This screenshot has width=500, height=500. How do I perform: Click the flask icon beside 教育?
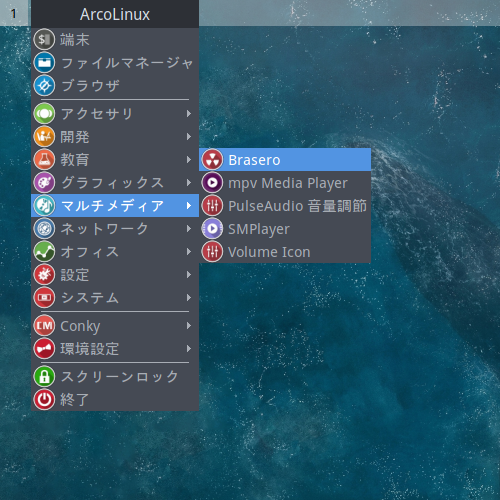click(44, 159)
